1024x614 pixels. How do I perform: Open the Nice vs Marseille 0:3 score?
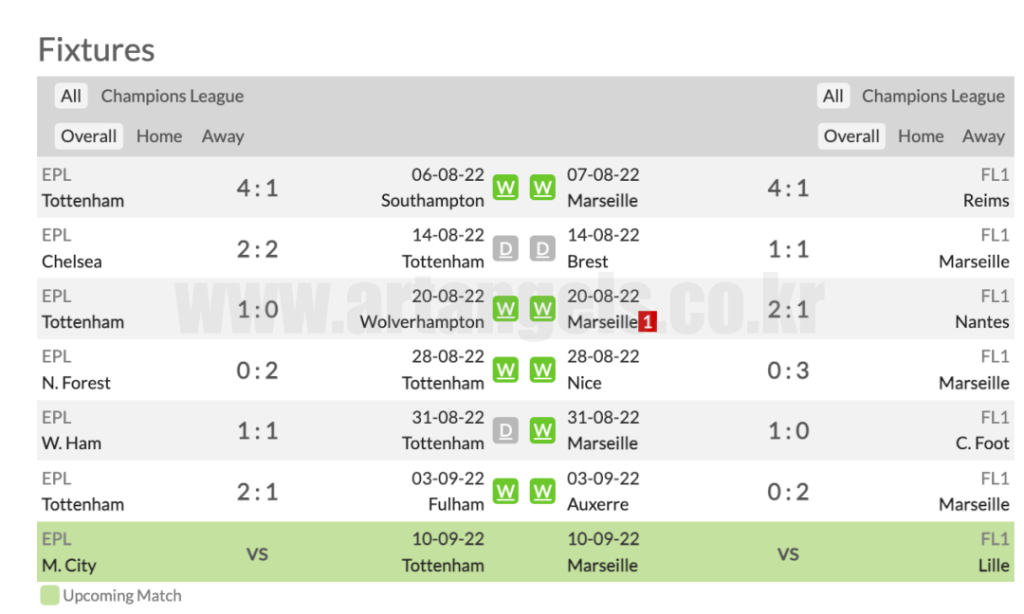click(788, 370)
